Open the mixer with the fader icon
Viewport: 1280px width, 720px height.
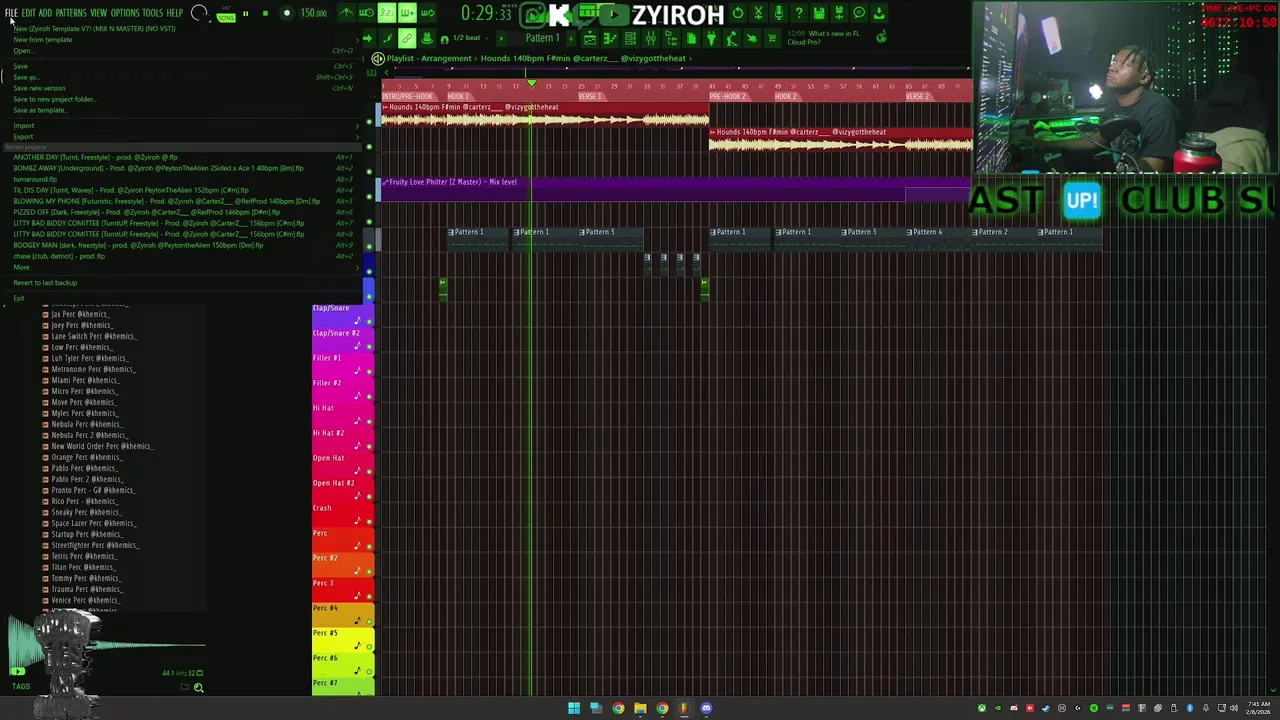[x=651, y=38]
